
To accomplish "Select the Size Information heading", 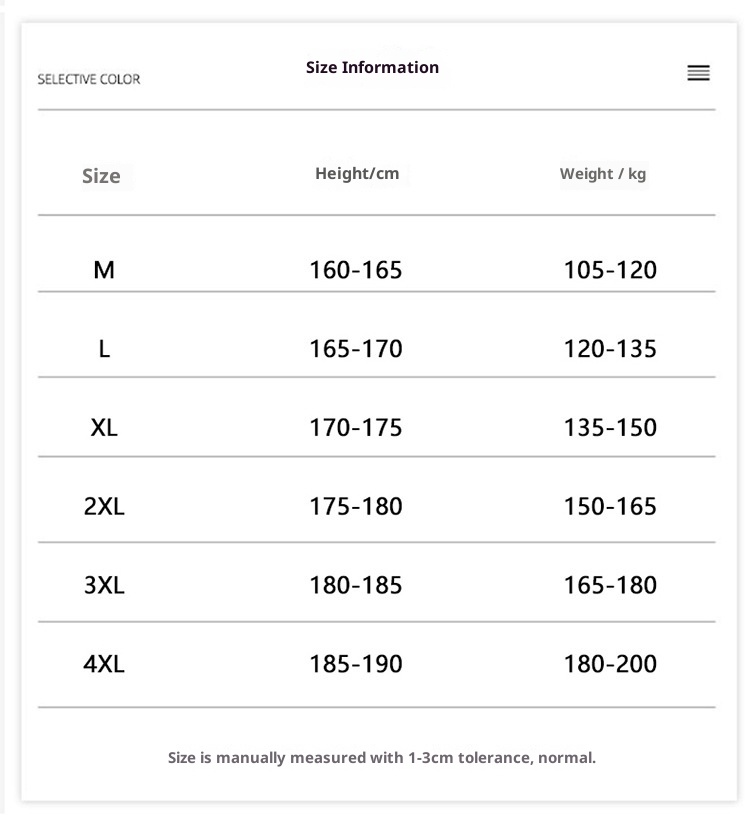I will [x=372, y=67].
